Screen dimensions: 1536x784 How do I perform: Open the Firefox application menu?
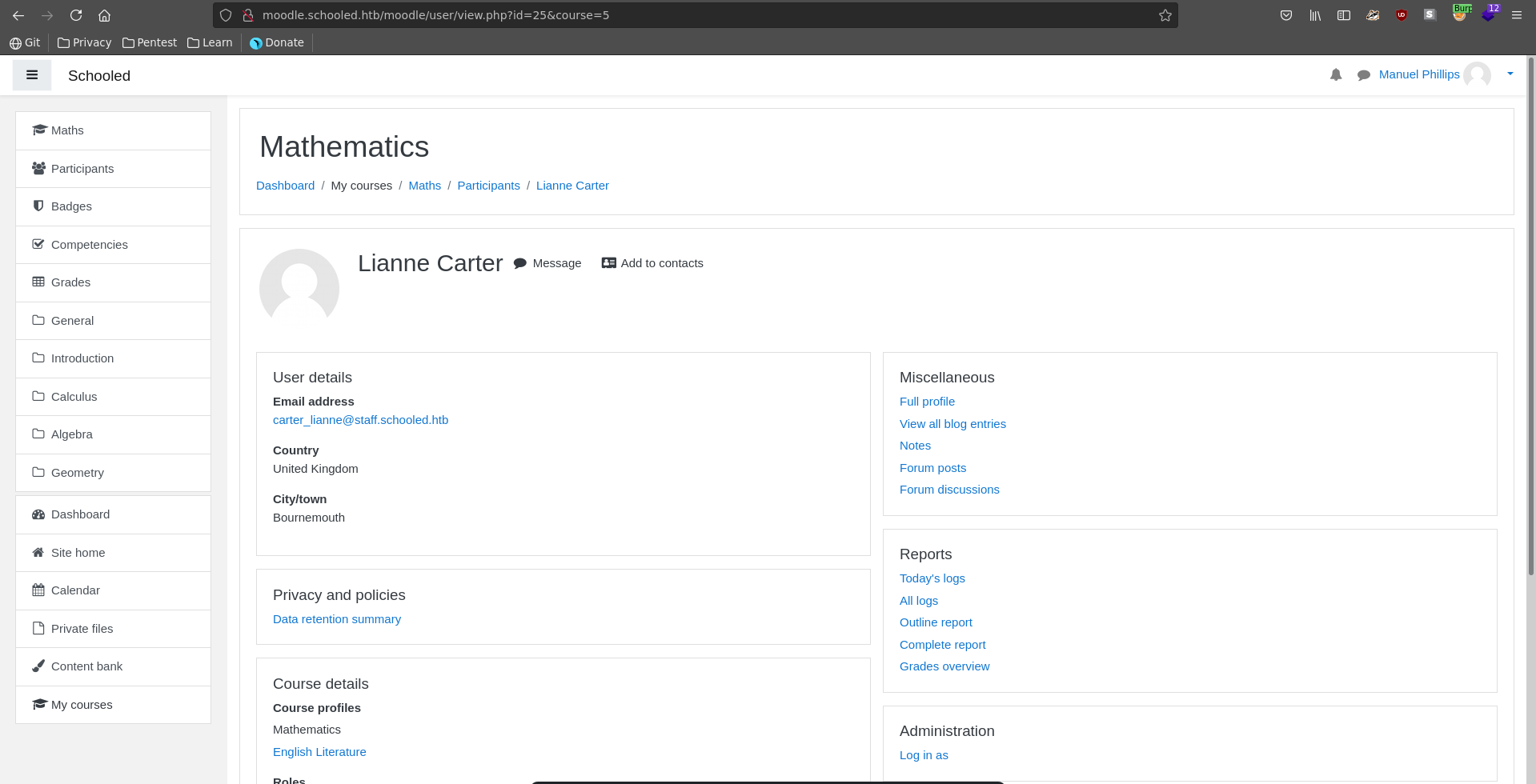point(1516,15)
